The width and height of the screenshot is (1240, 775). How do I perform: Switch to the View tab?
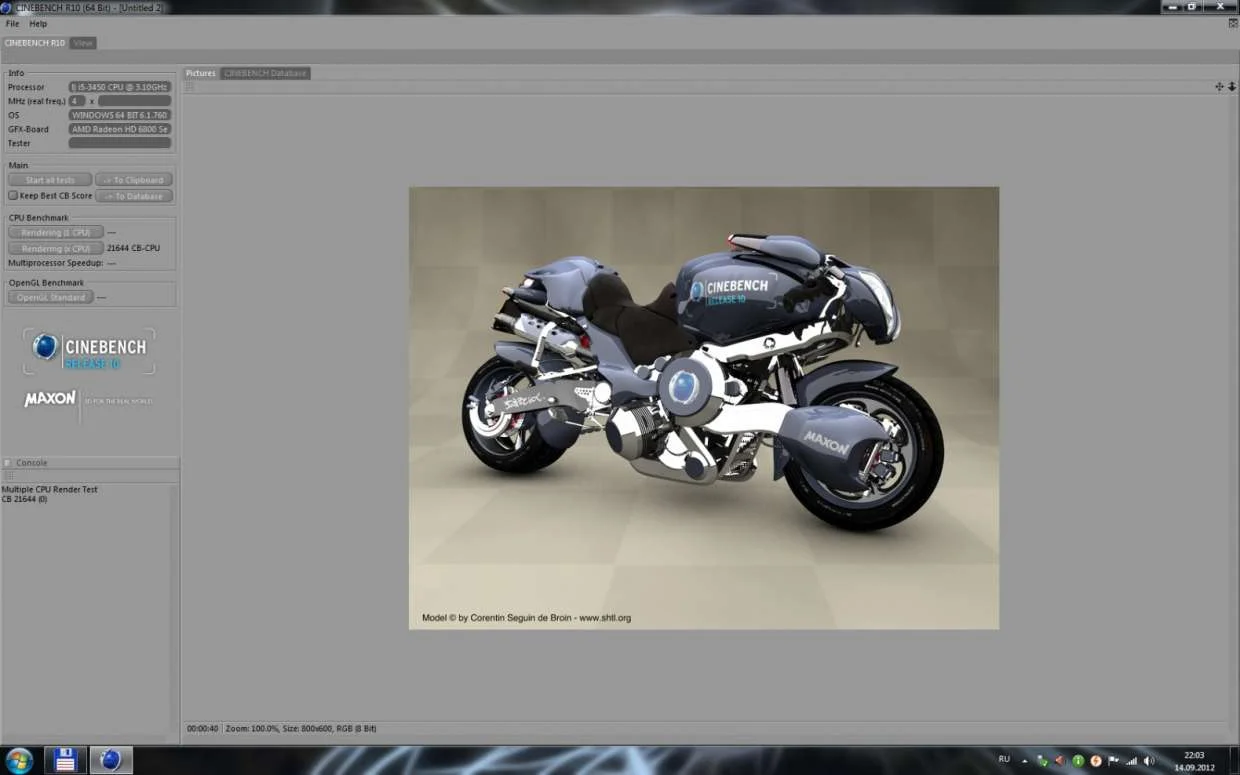[83, 43]
